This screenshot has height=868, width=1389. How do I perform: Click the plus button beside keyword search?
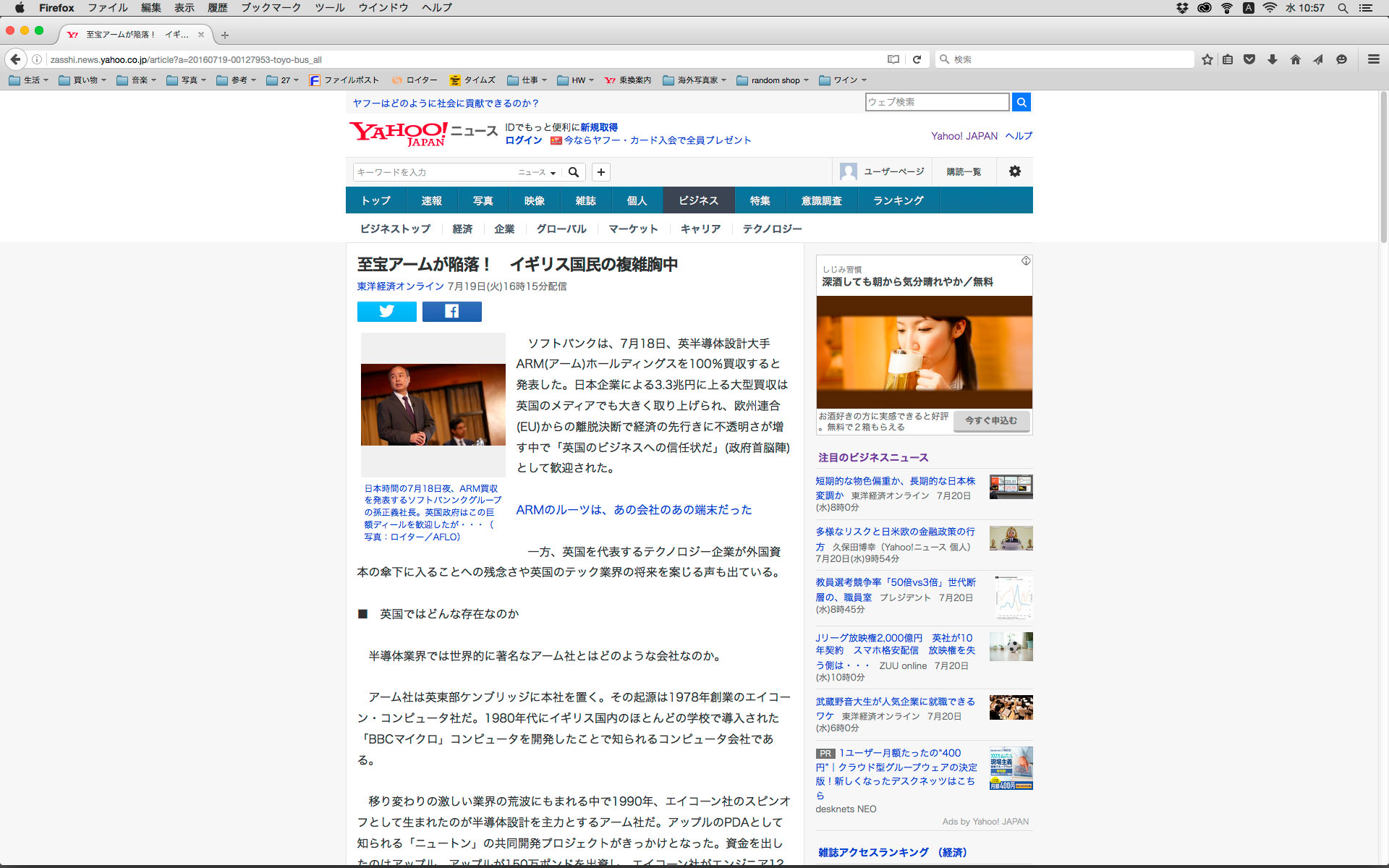coord(600,171)
